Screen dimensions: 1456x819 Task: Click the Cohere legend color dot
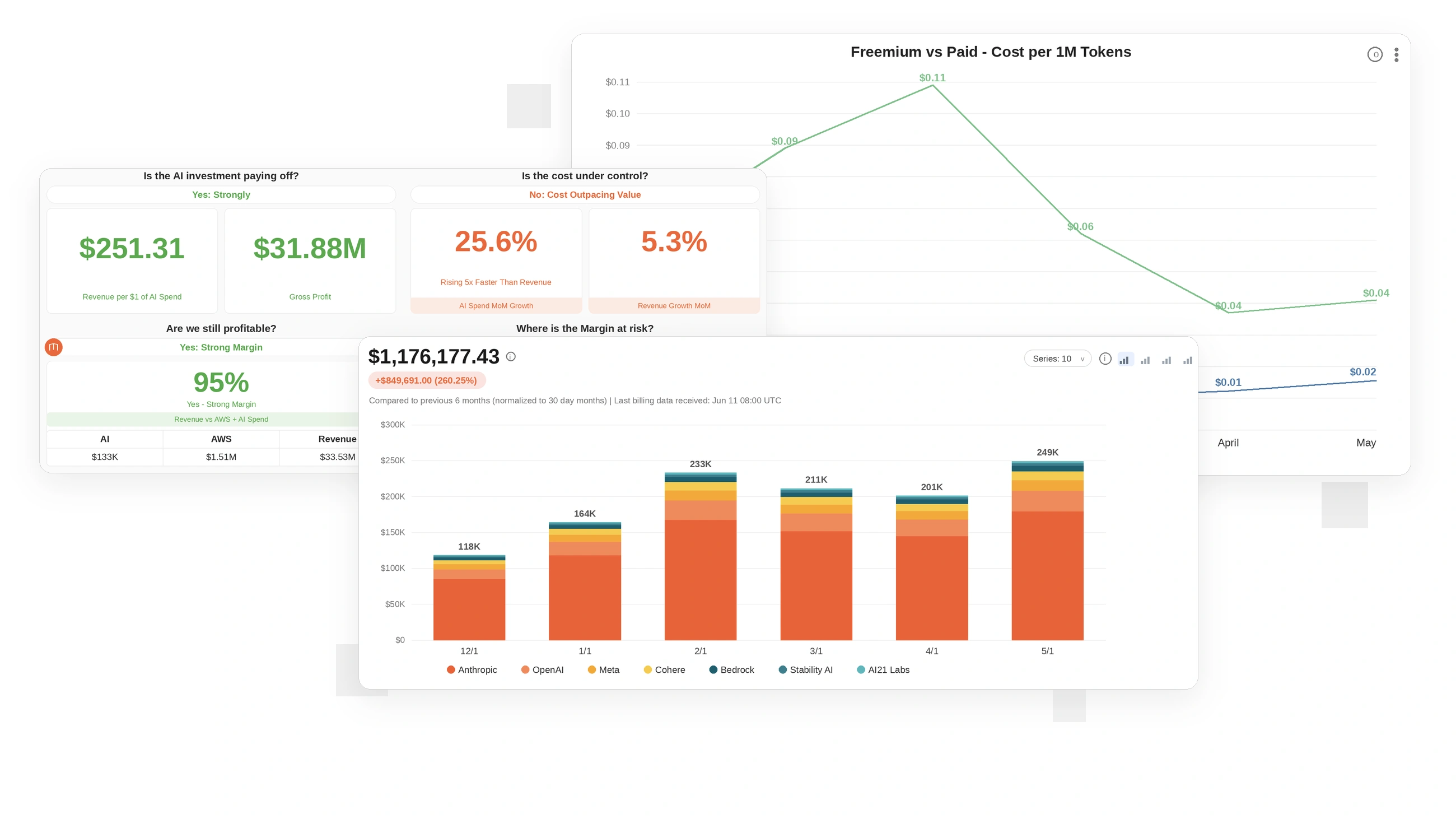648,670
